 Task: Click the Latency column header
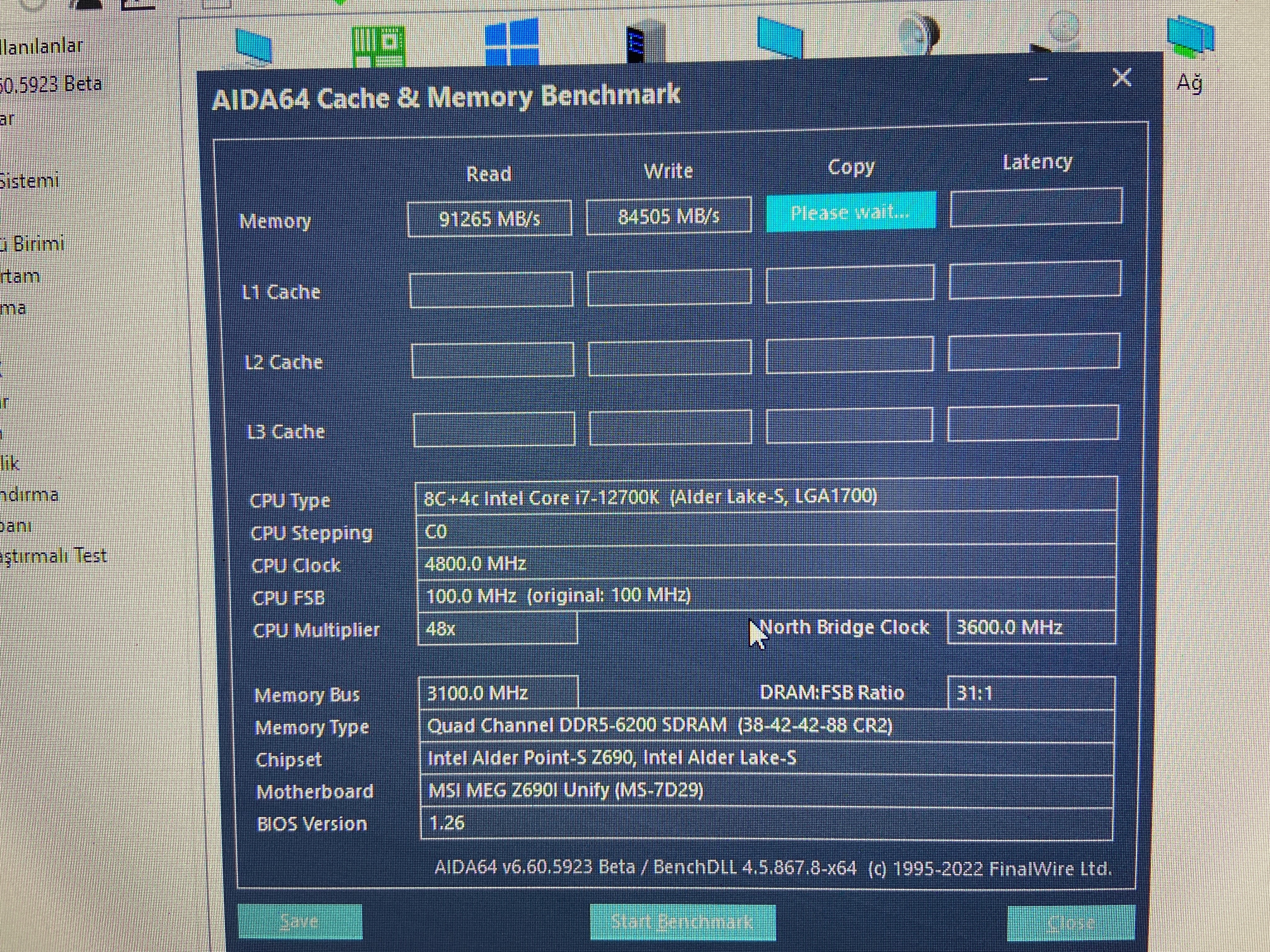1037,162
